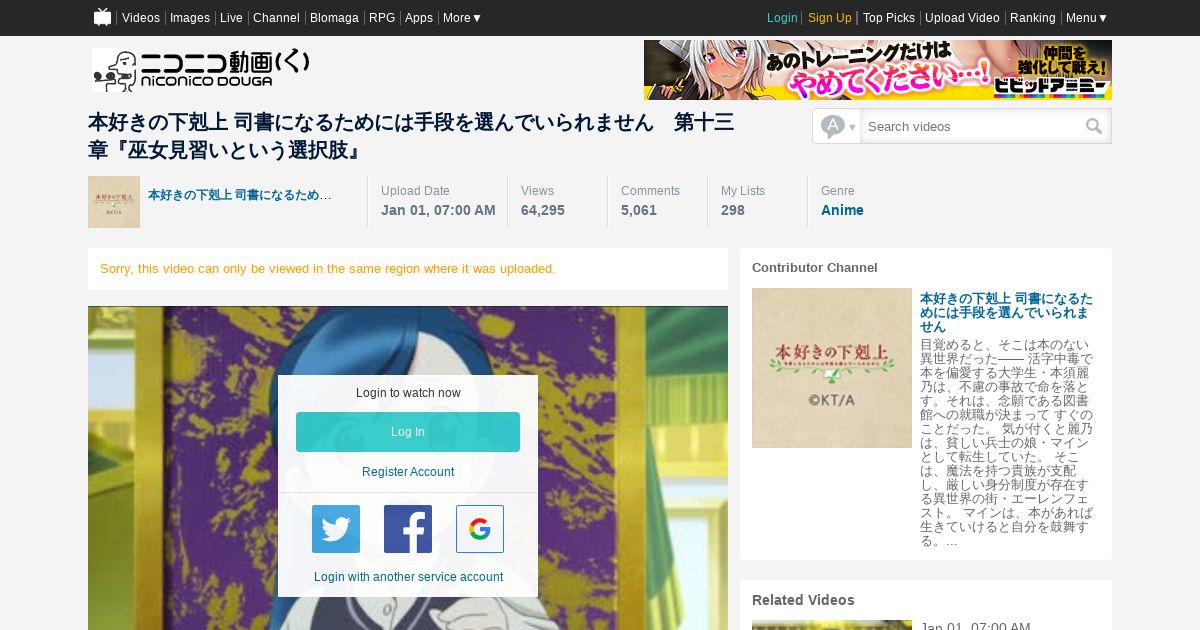1200x630 pixels.
Task: Click the Register Account link
Action: (408, 472)
